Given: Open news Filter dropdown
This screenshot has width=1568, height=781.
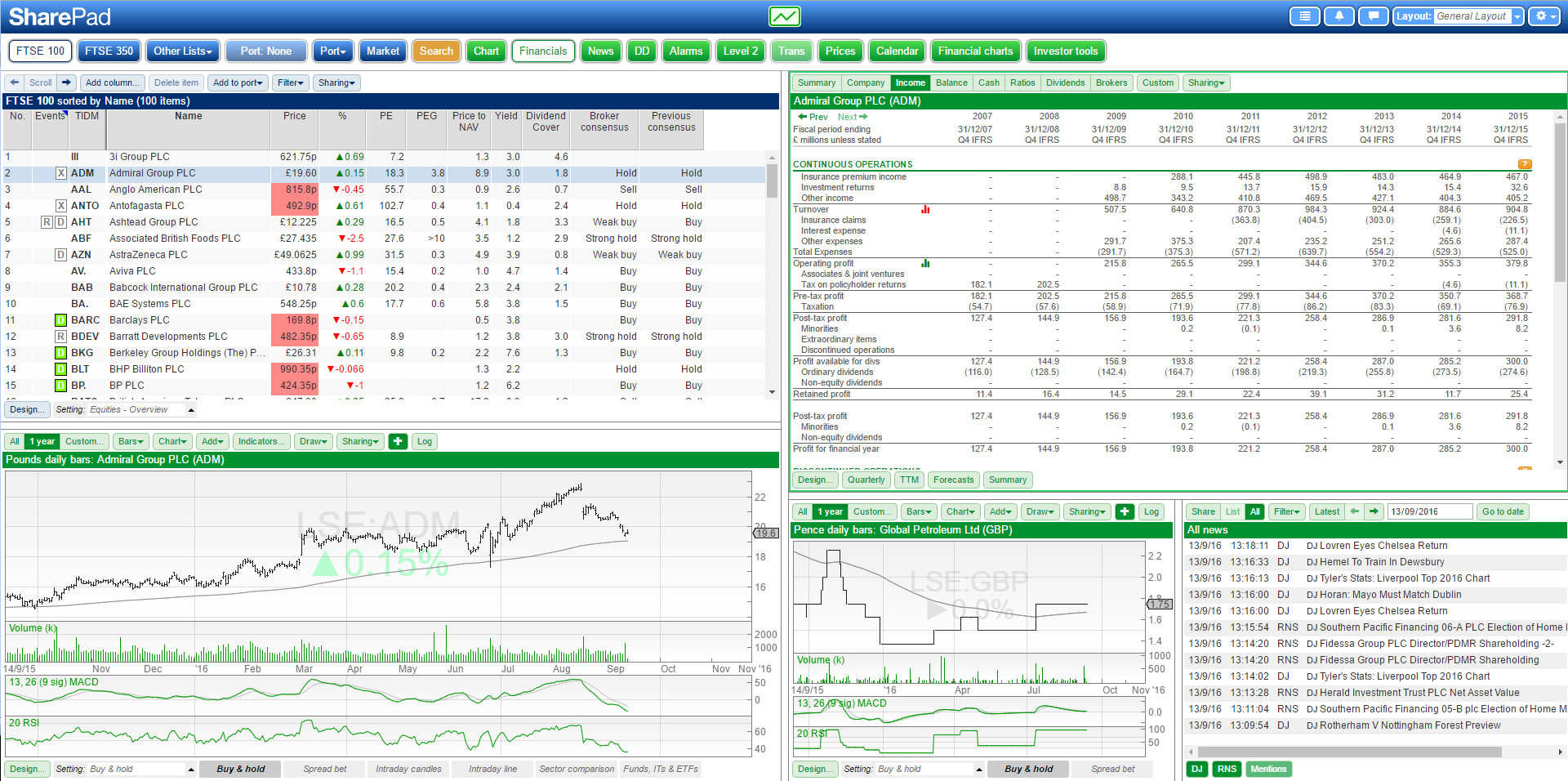Looking at the screenshot, I should tap(1286, 511).
